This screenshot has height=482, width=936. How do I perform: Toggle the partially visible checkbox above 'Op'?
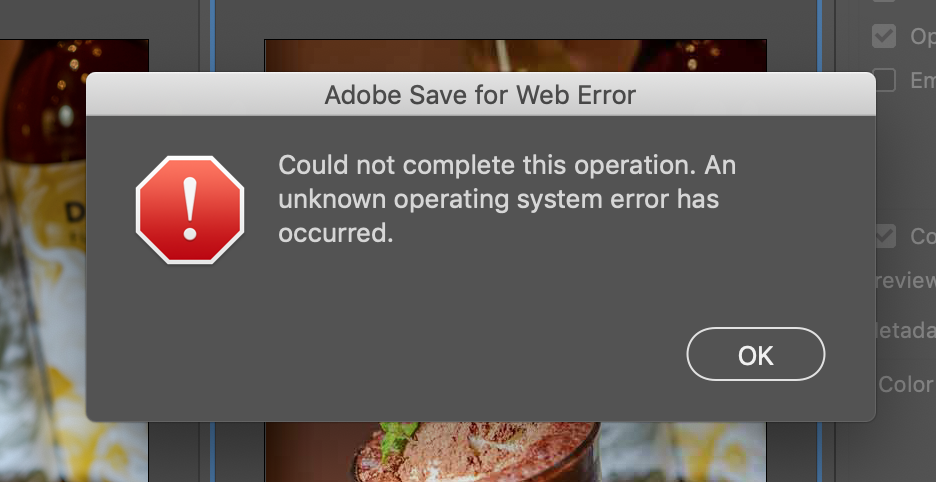coord(883,1)
